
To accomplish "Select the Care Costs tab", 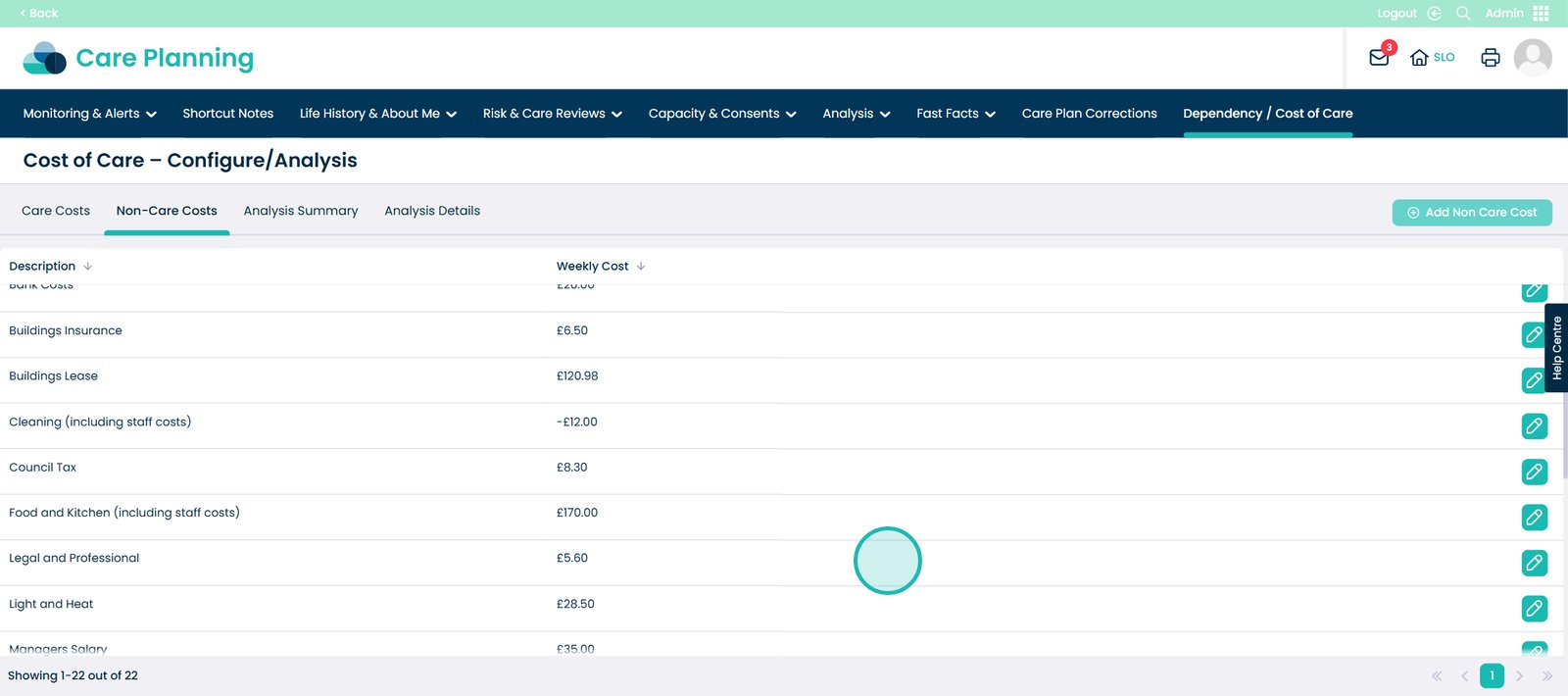I will coord(56,211).
